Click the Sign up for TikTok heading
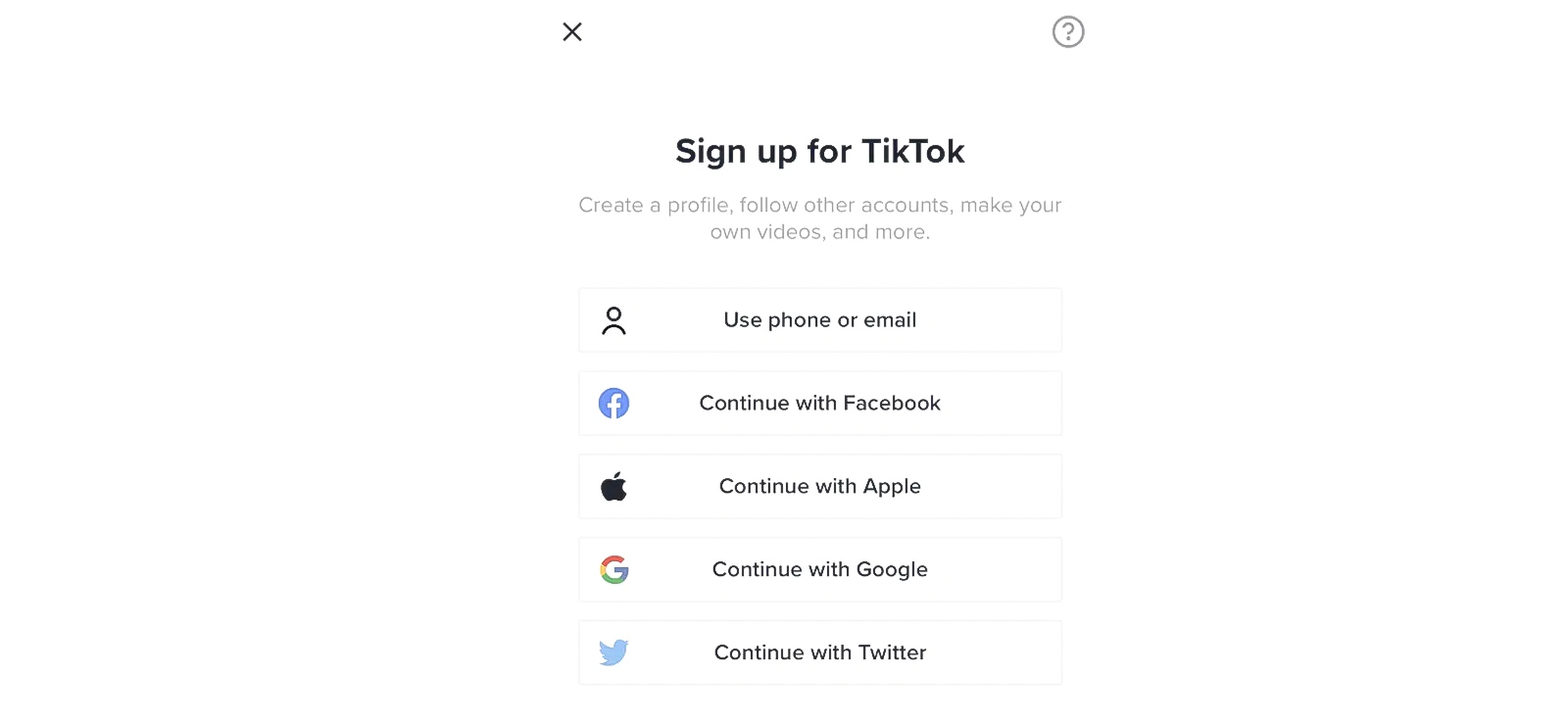This screenshot has height=724, width=1568. click(x=820, y=151)
